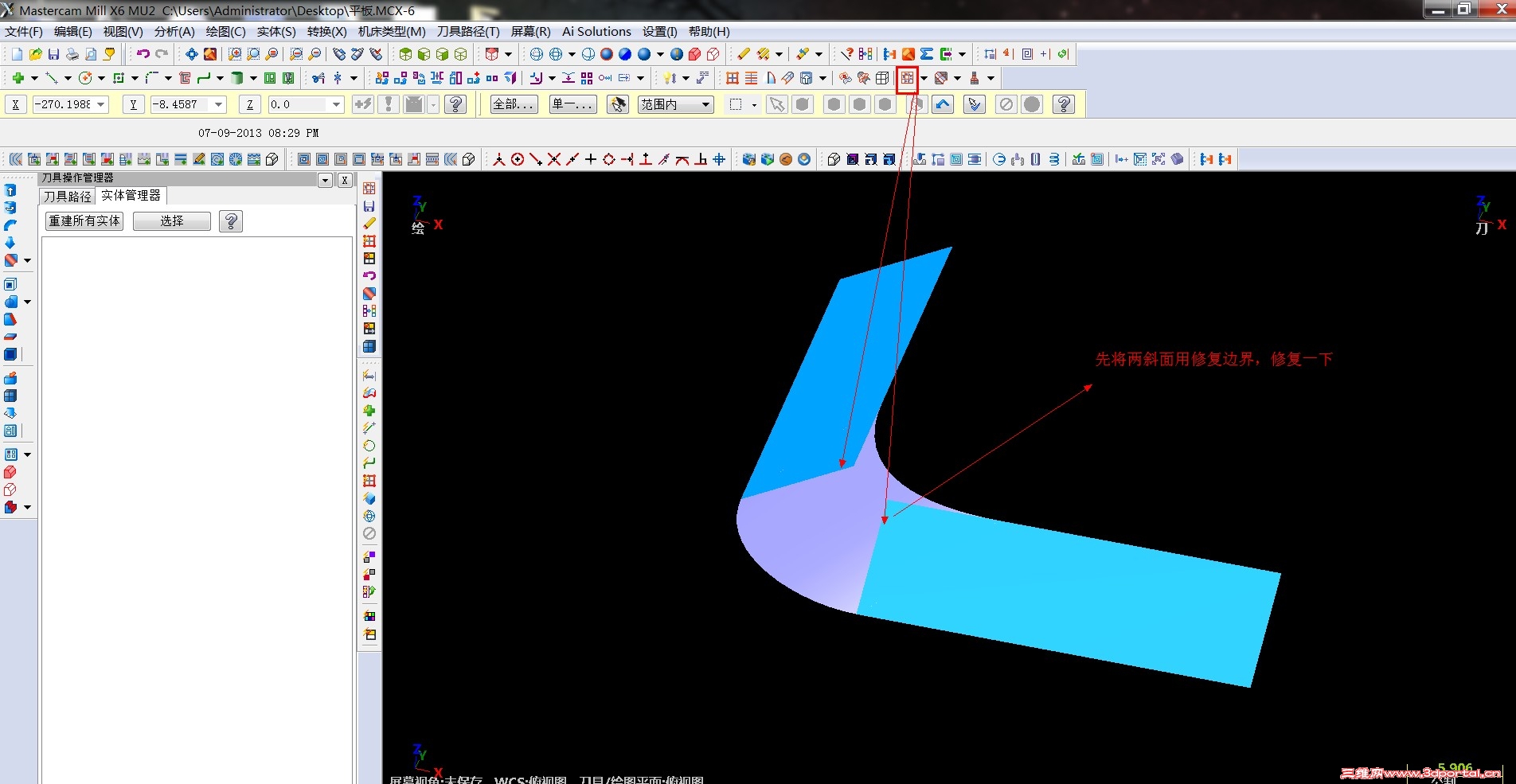Viewport: 1516px width, 784px height.
Task: Click the help icon in solids manager
Action: point(231,221)
